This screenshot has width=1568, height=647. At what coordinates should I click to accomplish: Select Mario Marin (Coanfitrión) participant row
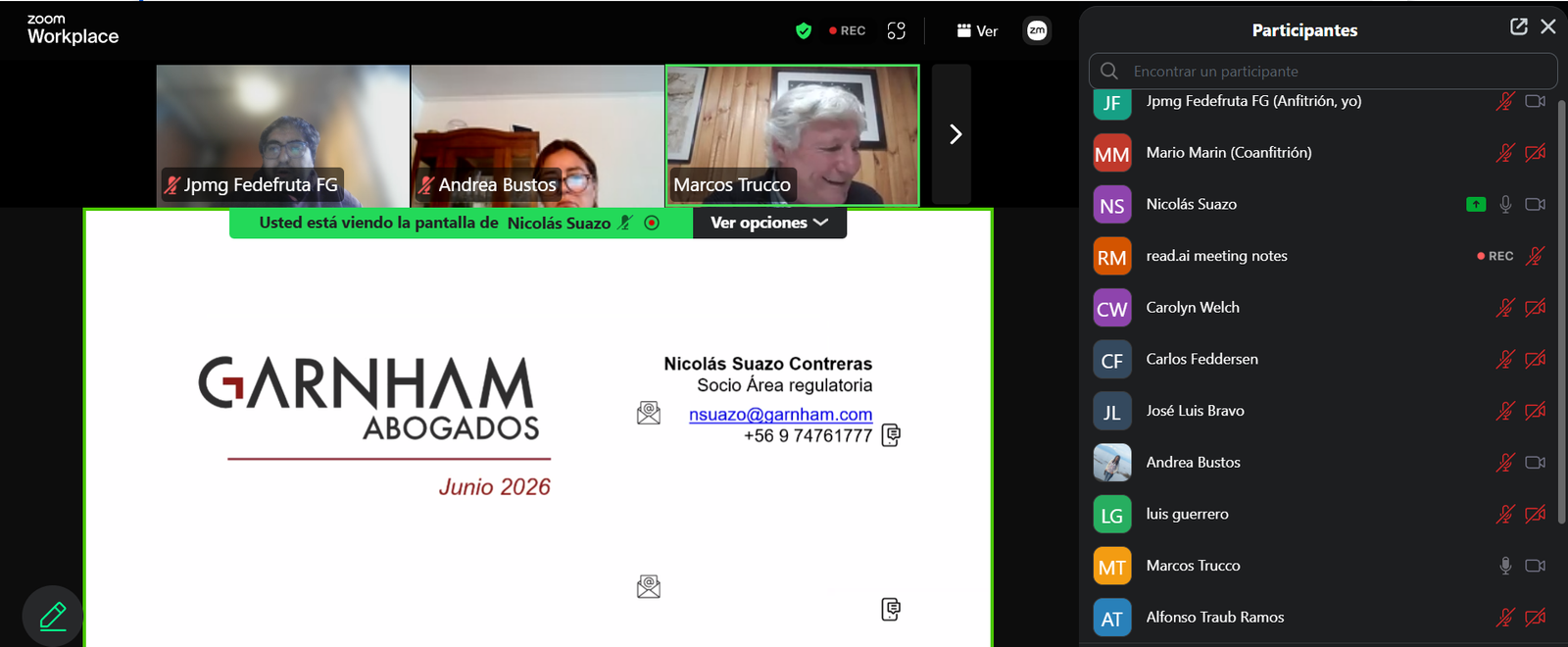(x=1319, y=152)
